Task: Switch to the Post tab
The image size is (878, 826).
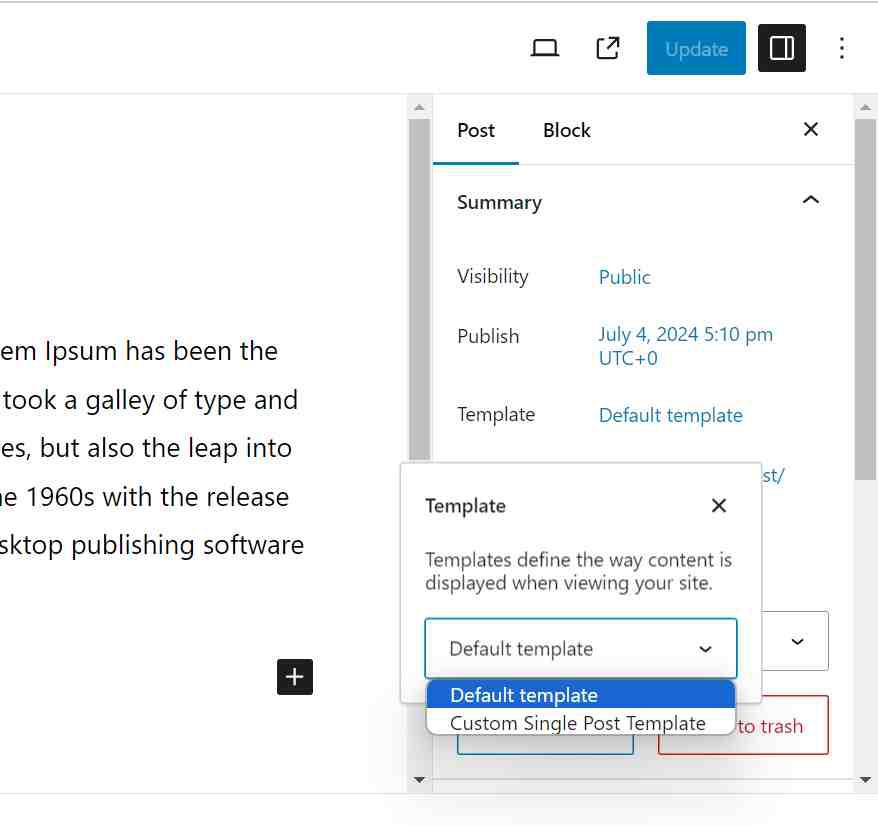Action: (476, 130)
